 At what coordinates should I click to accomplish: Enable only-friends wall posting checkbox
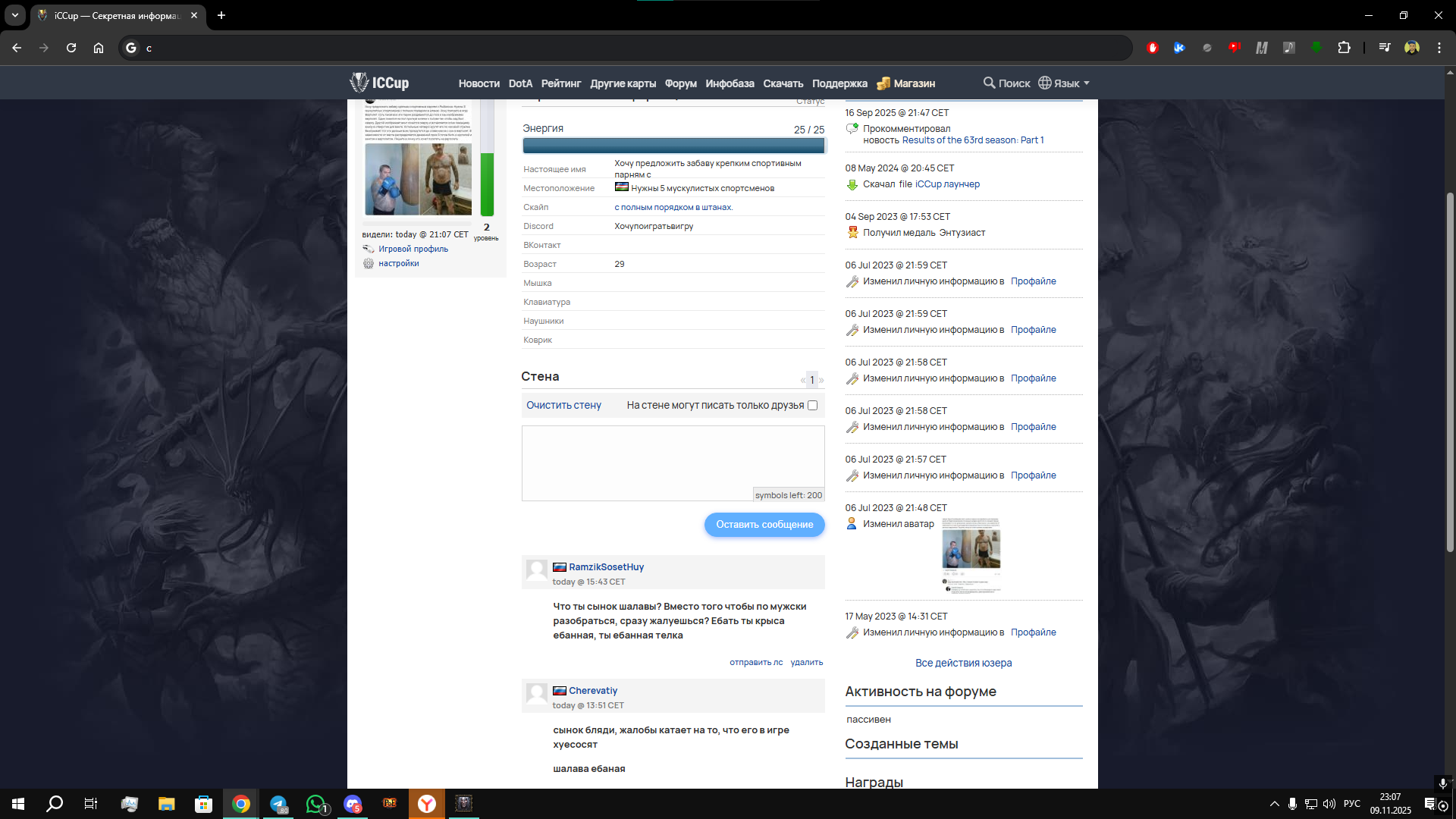812,405
